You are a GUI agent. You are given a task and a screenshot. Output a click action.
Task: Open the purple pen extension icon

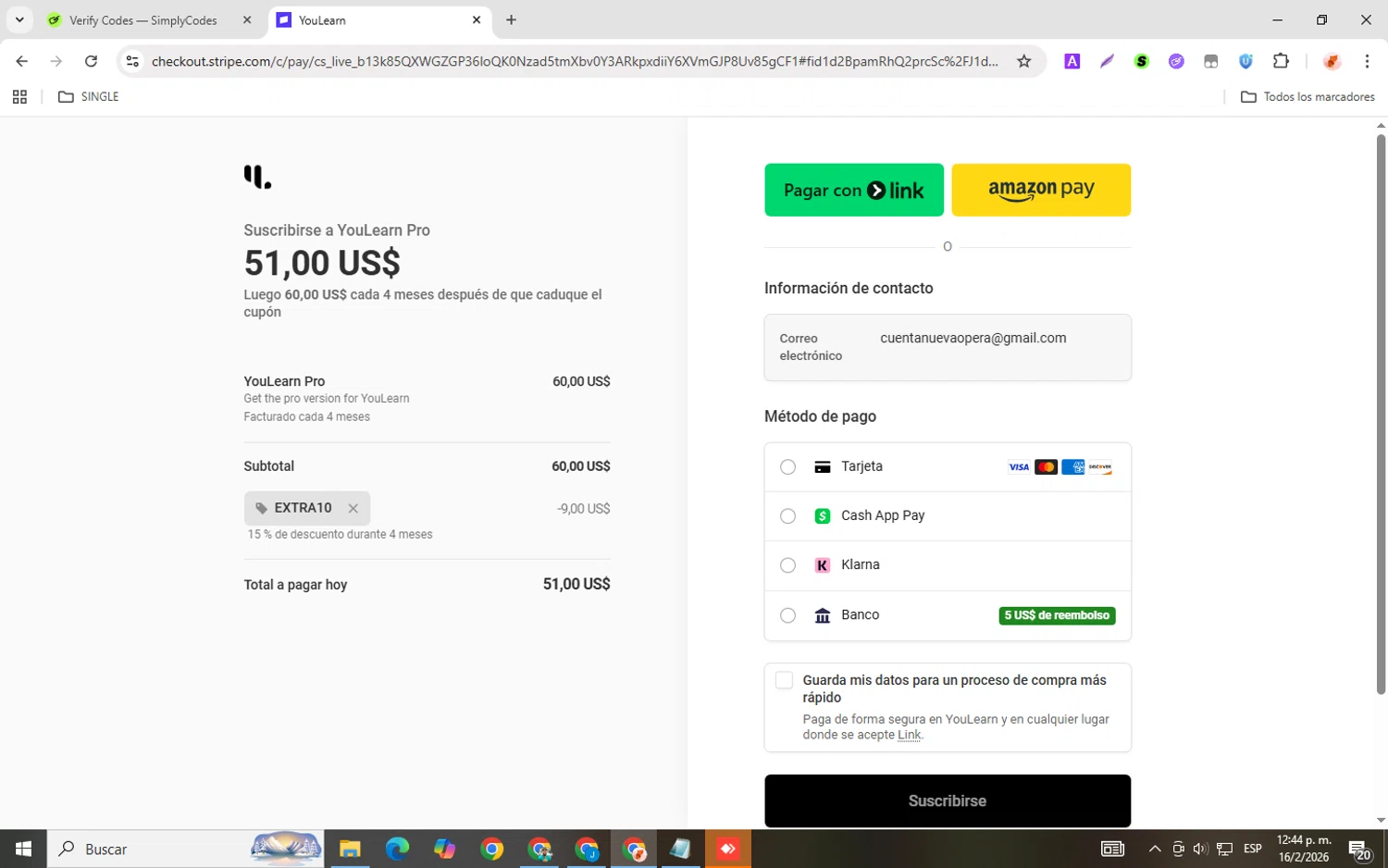(1107, 61)
